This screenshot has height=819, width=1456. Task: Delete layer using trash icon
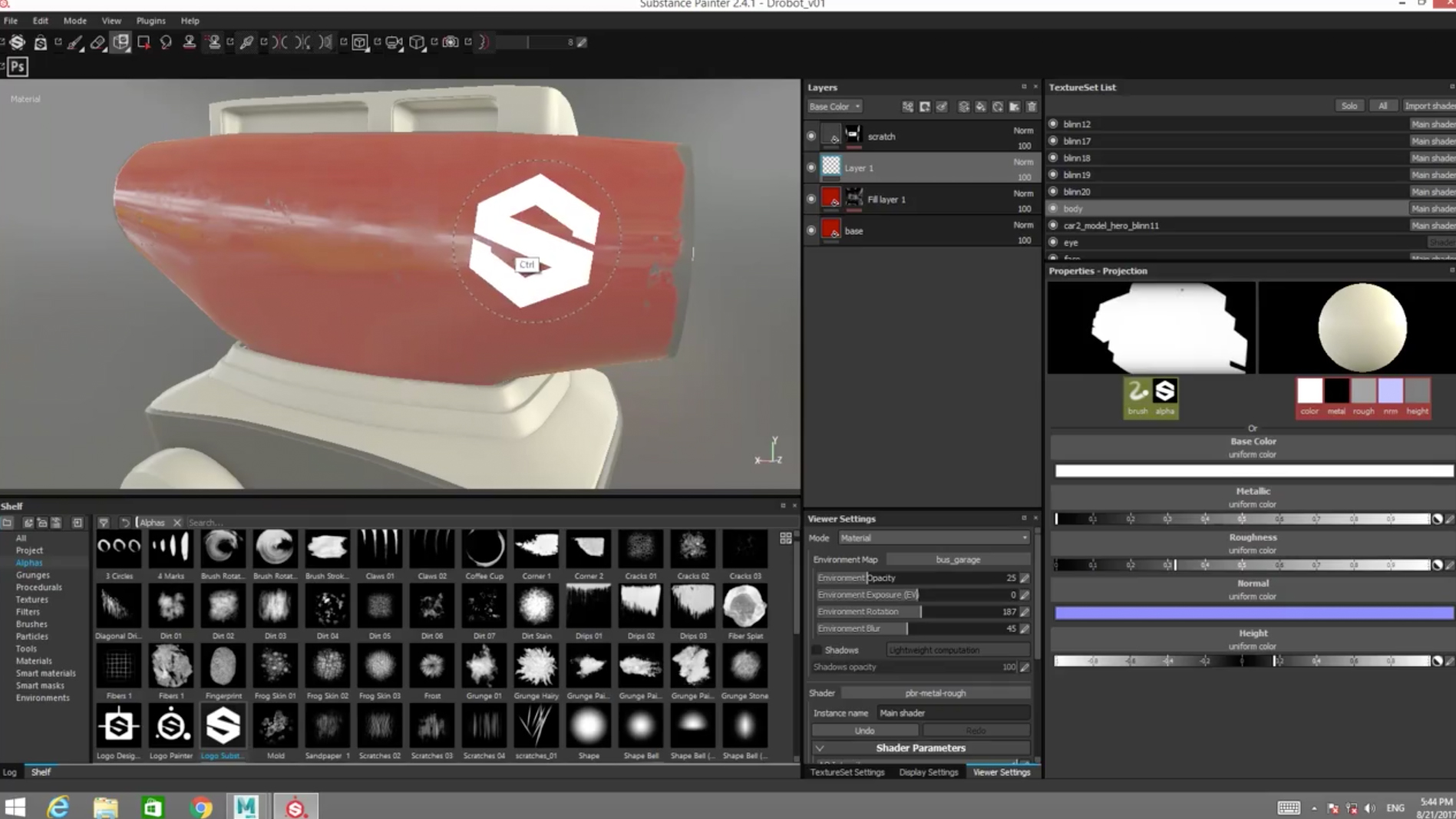click(1032, 107)
